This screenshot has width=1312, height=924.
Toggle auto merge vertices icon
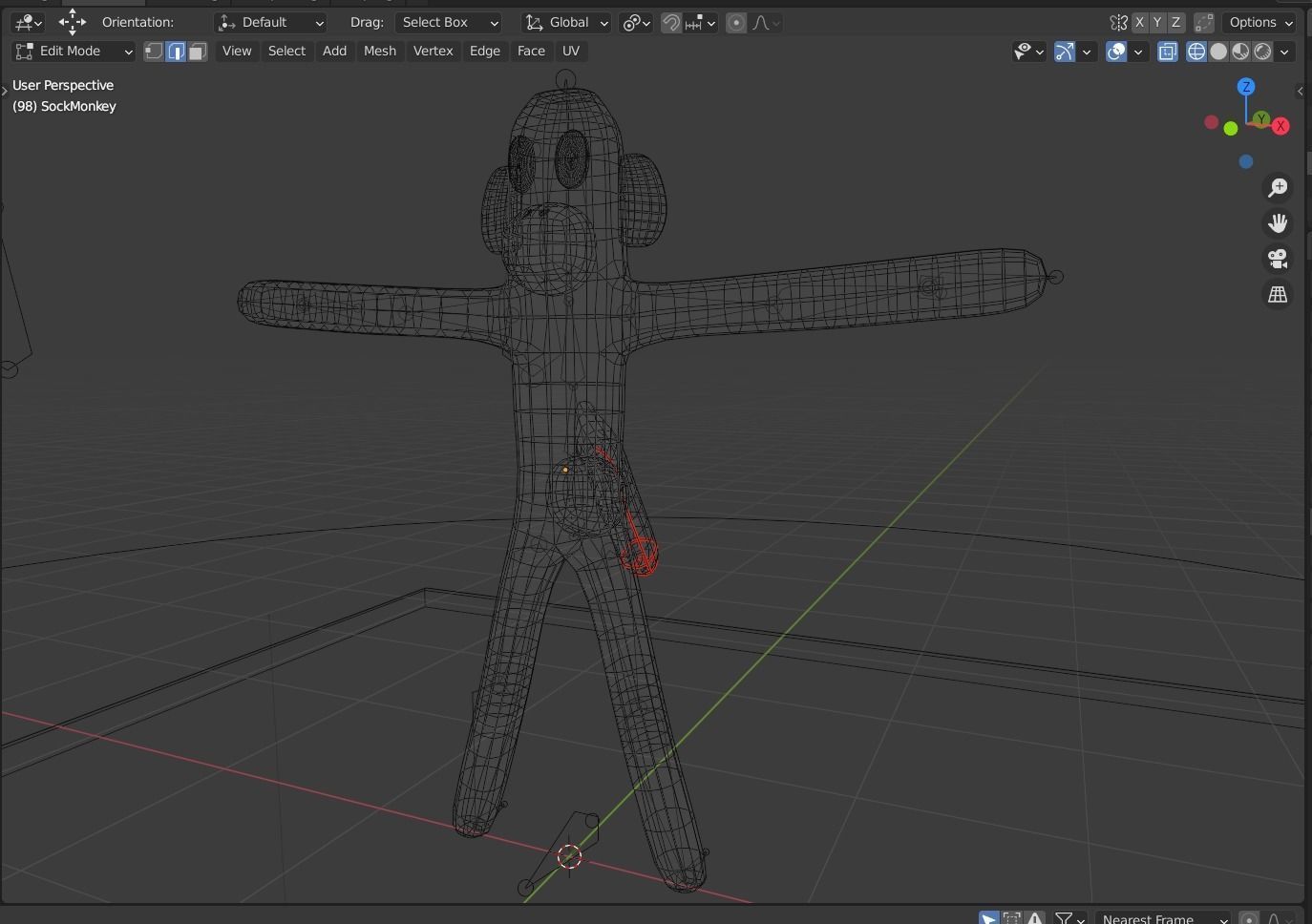coord(1204,22)
